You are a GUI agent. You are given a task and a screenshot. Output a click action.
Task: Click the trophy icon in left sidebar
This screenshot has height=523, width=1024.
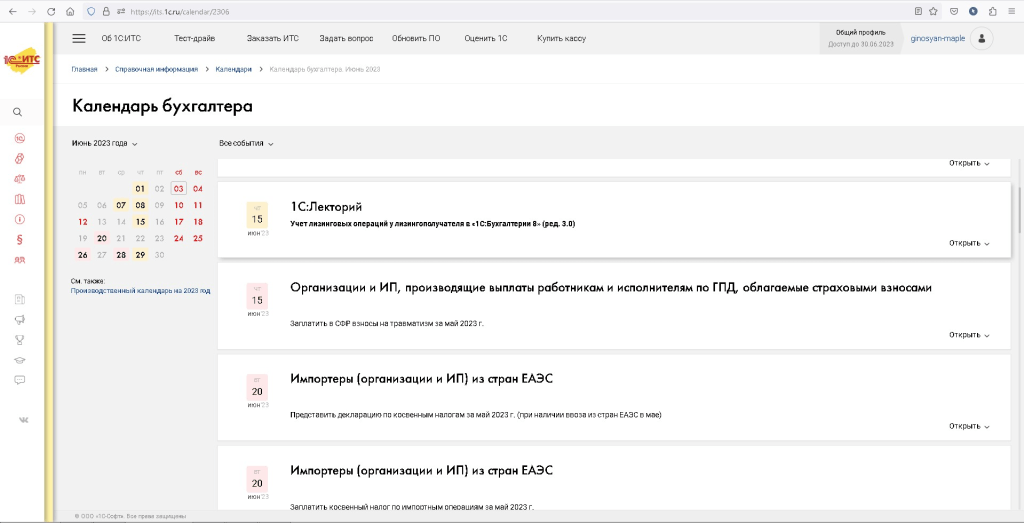pos(19,339)
